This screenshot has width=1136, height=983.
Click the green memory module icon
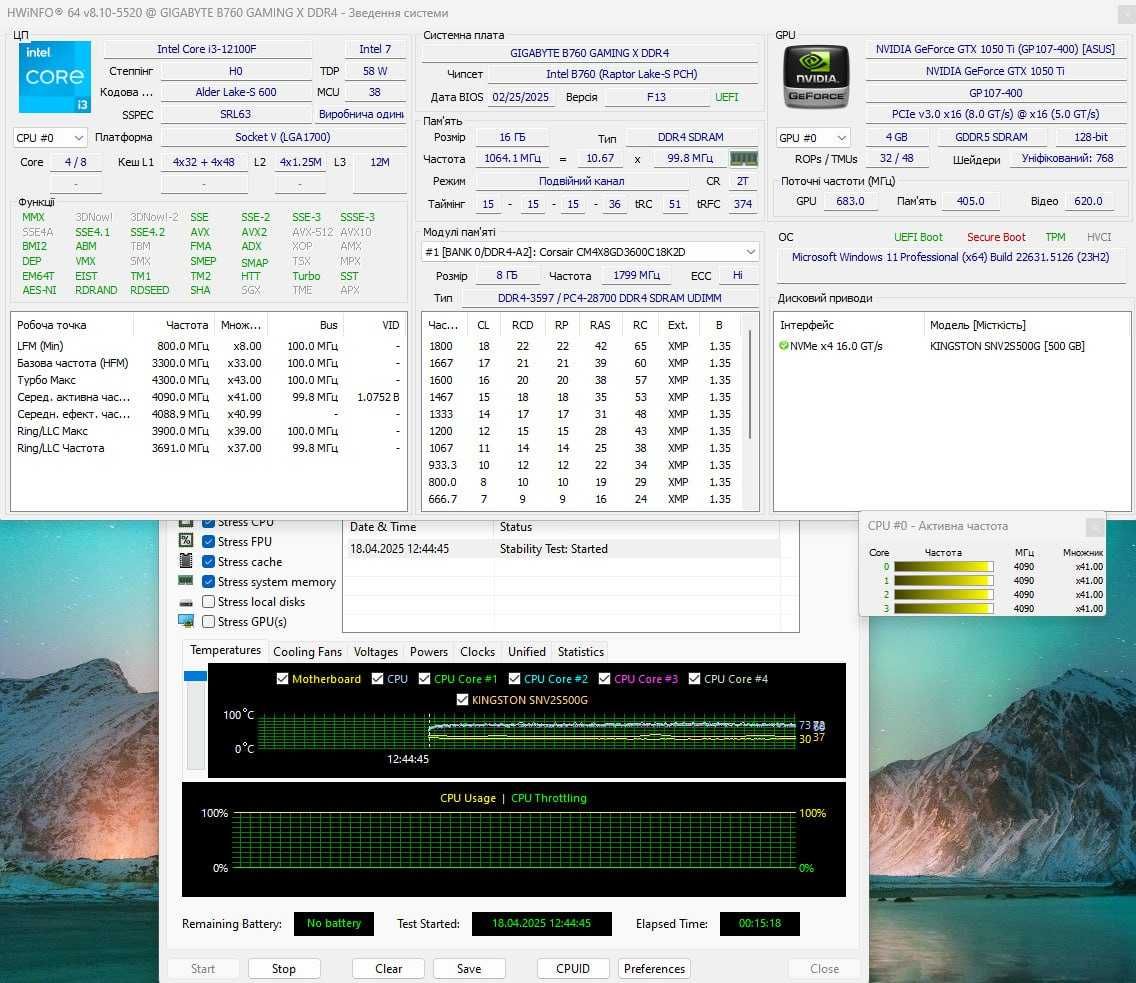[x=743, y=158]
